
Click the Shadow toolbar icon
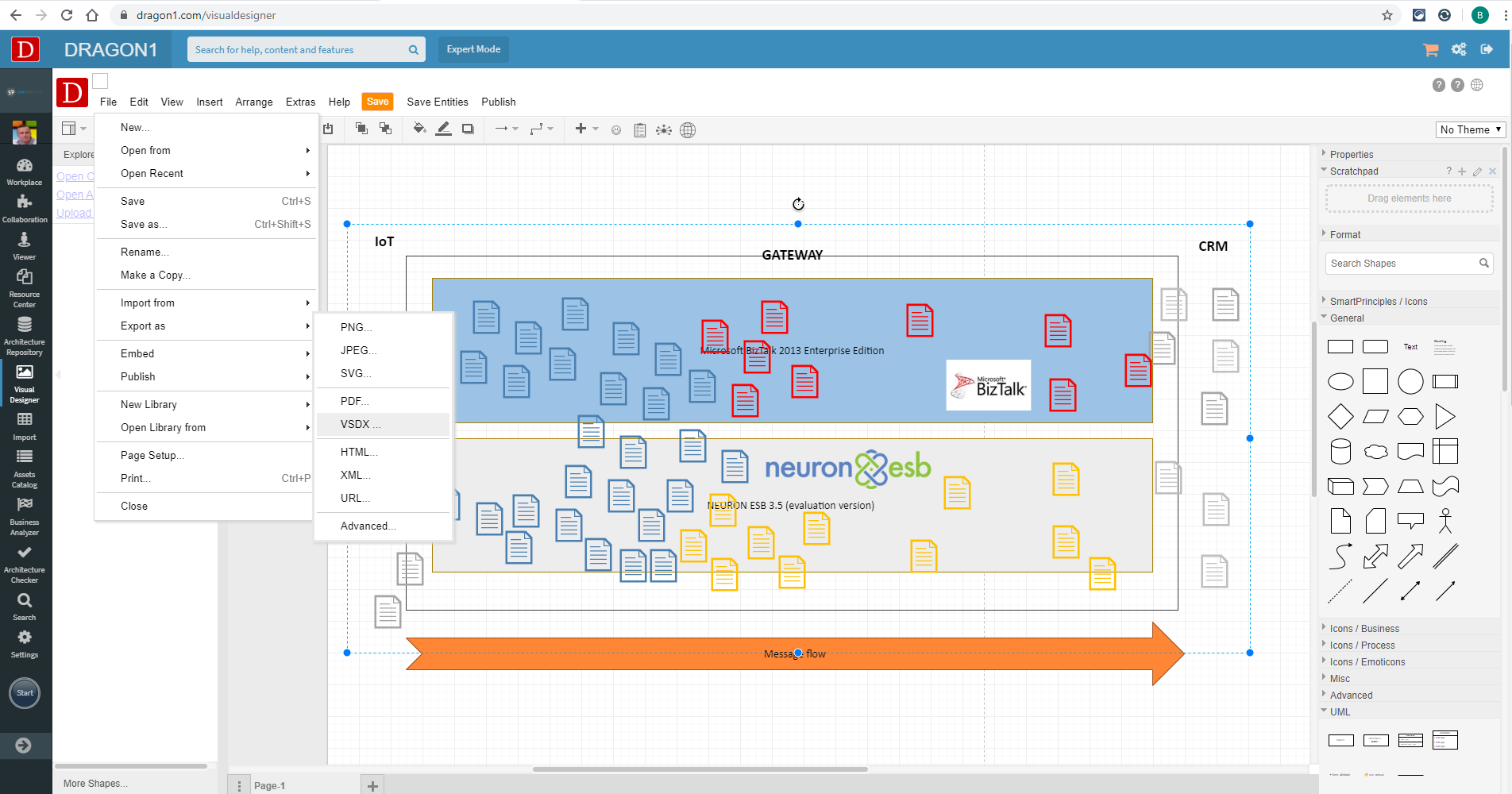pos(468,129)
